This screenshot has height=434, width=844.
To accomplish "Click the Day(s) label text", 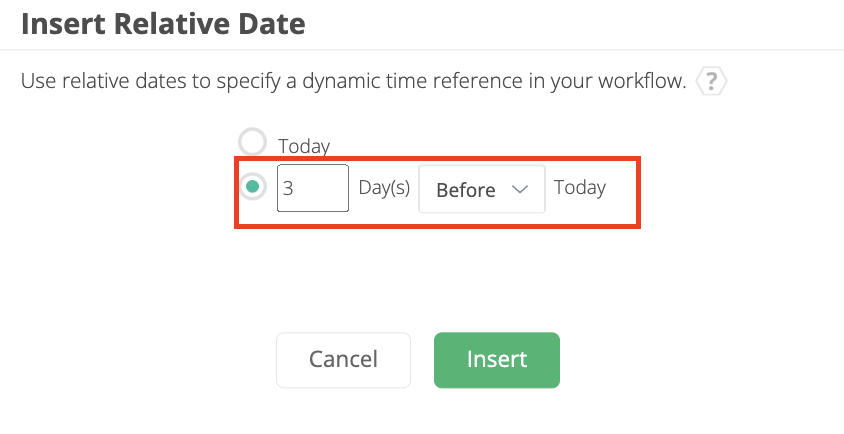I will click(384, 188).
